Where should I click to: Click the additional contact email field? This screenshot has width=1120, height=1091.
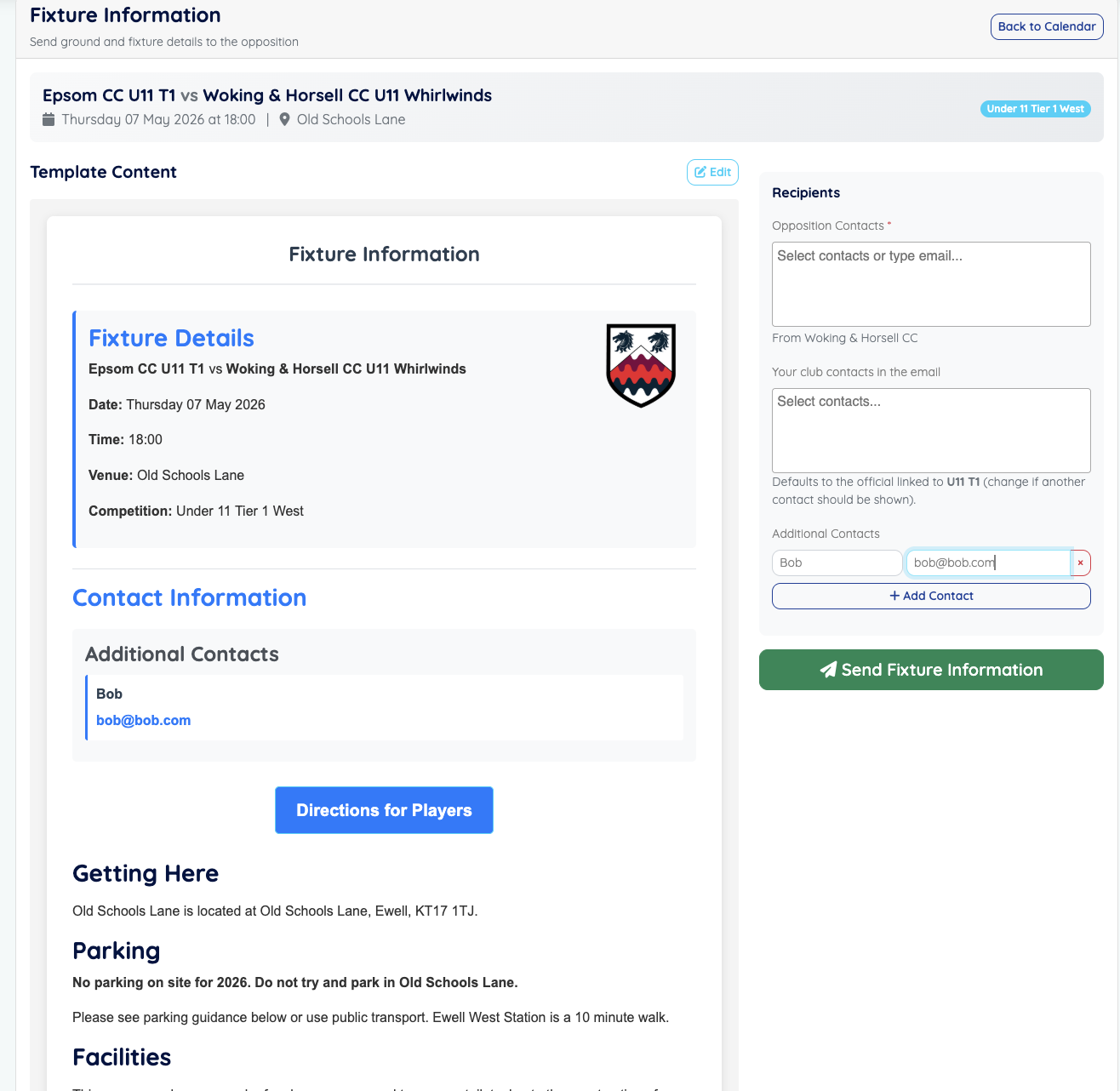[988, 563]
